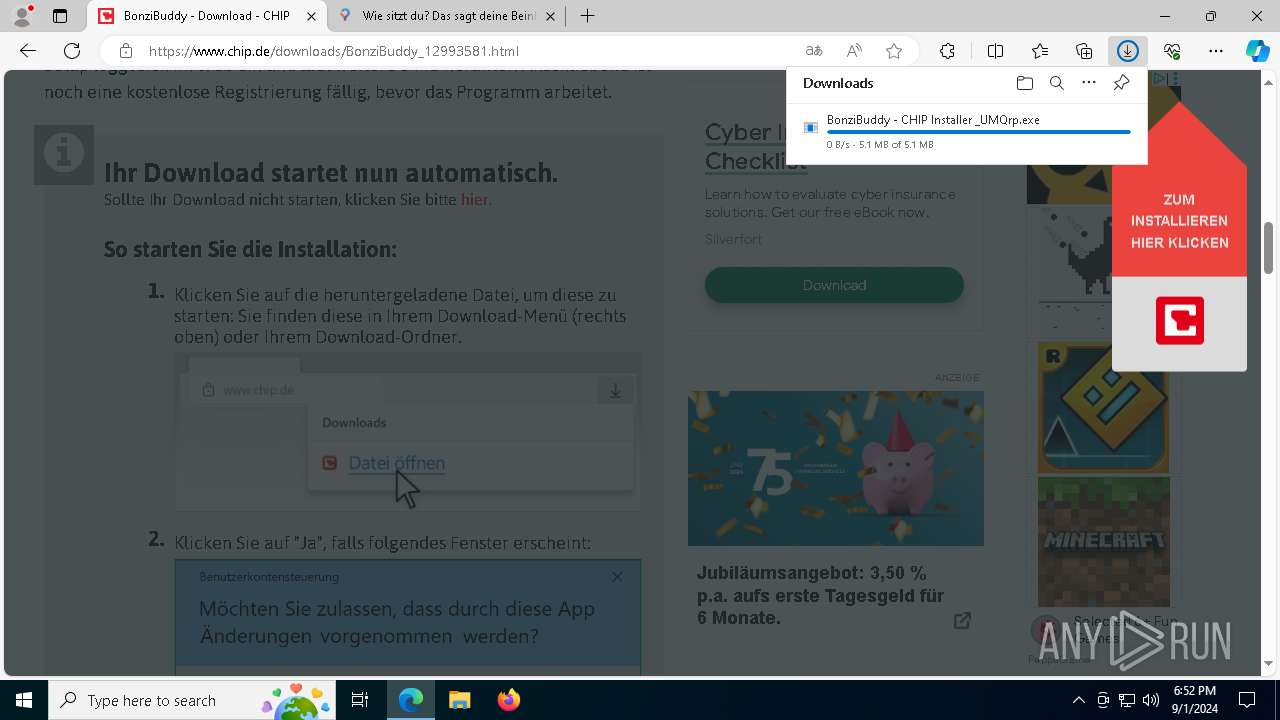1280x720 pixels.
Task: Open the clock showing 6:52 PM
Action: (1195, 700)
